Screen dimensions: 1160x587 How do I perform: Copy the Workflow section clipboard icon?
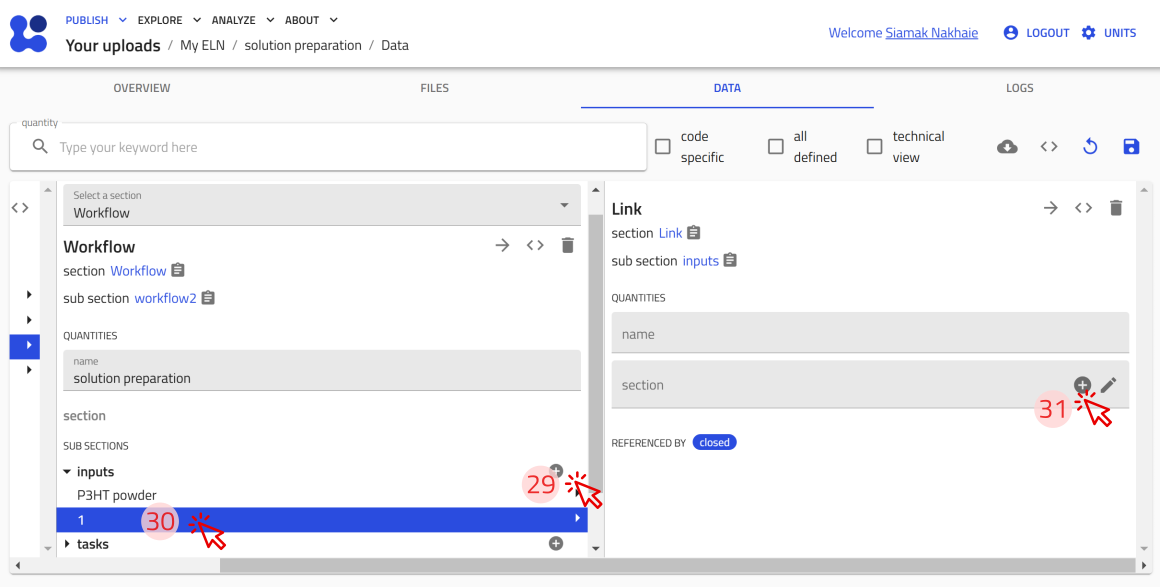coord(178,270)
